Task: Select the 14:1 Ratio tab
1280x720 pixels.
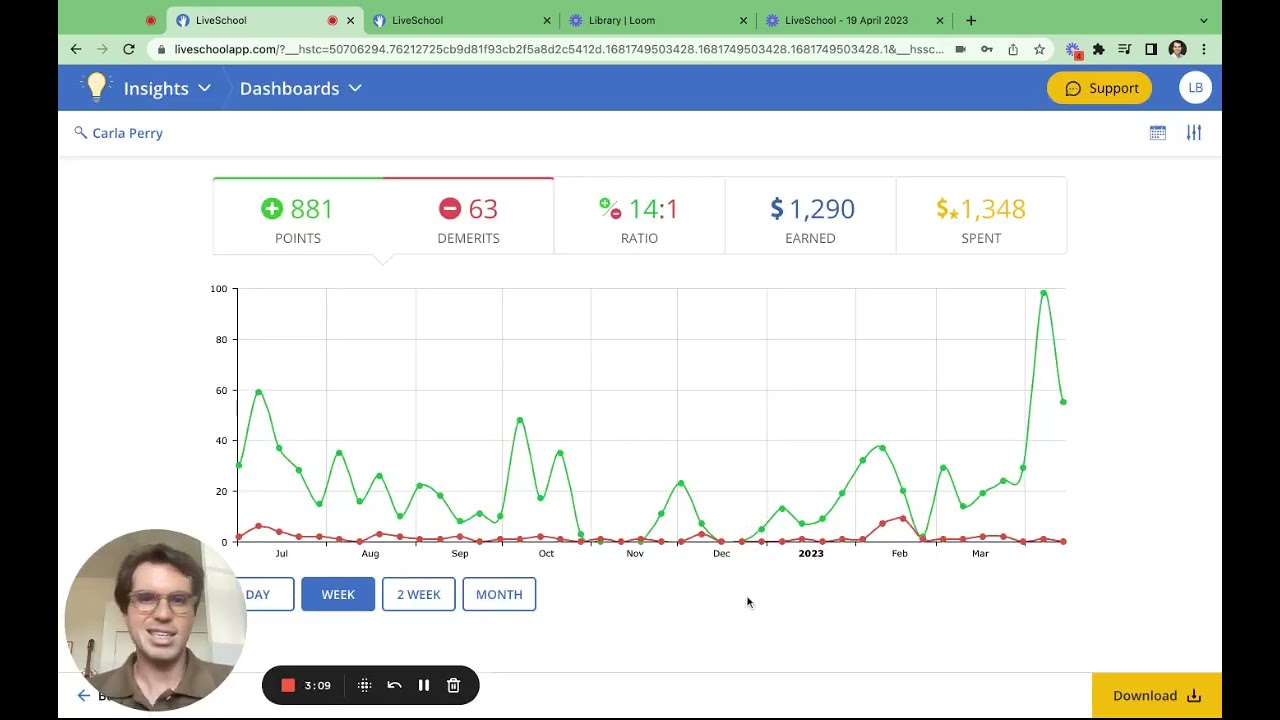Action: click(639, 217)
